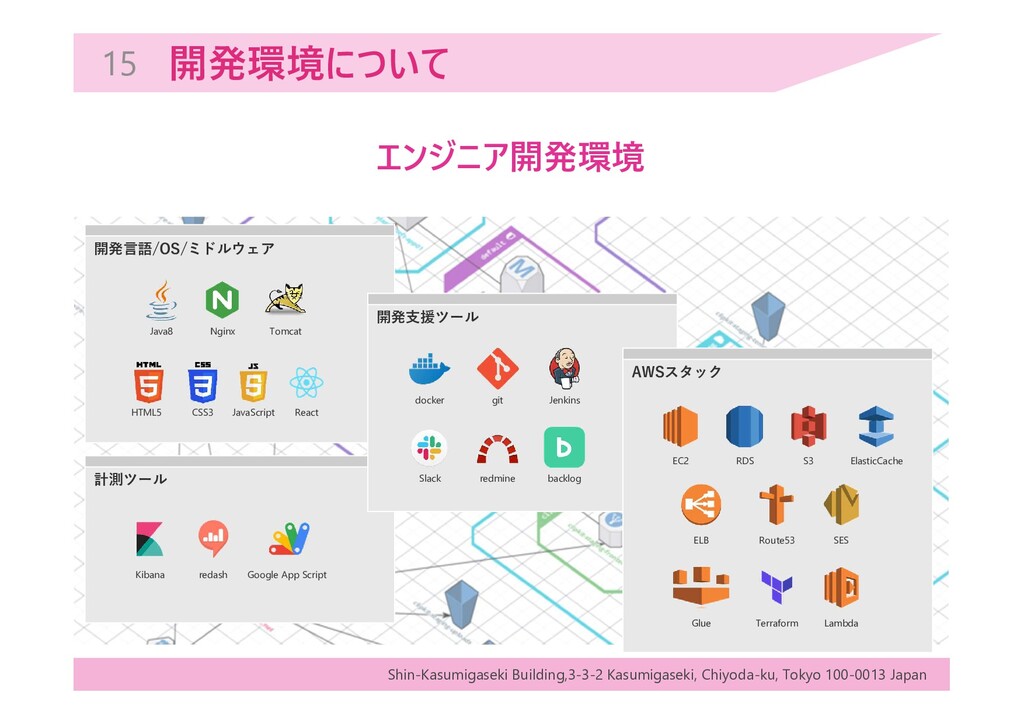Click the redash chart bubble icon
The image size is (1024, 724).
point(213,539)
